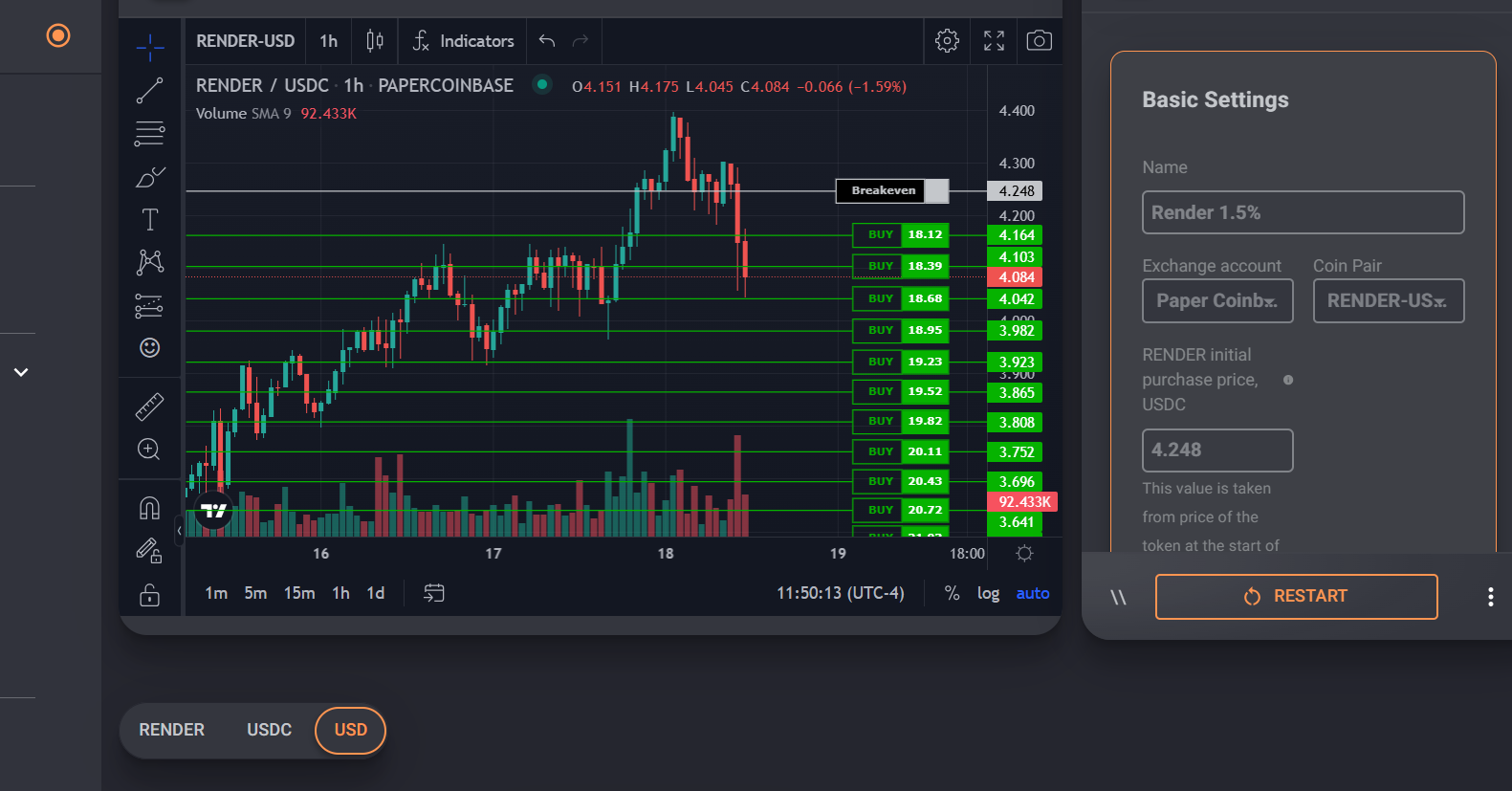Open the Coin Pair dropdown

[1389, 300]
